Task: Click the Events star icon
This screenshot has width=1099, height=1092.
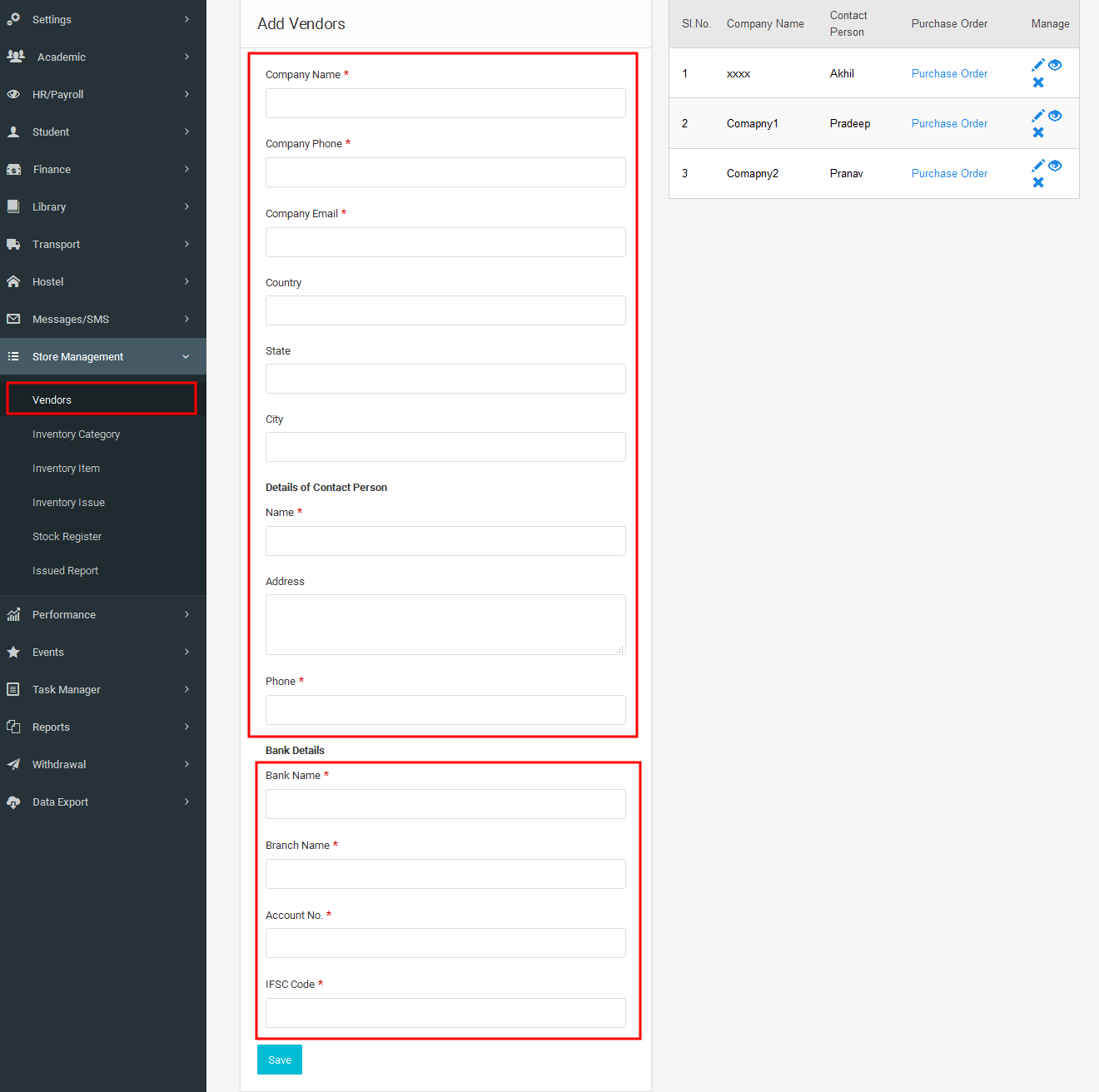Action: coord(13,652)
